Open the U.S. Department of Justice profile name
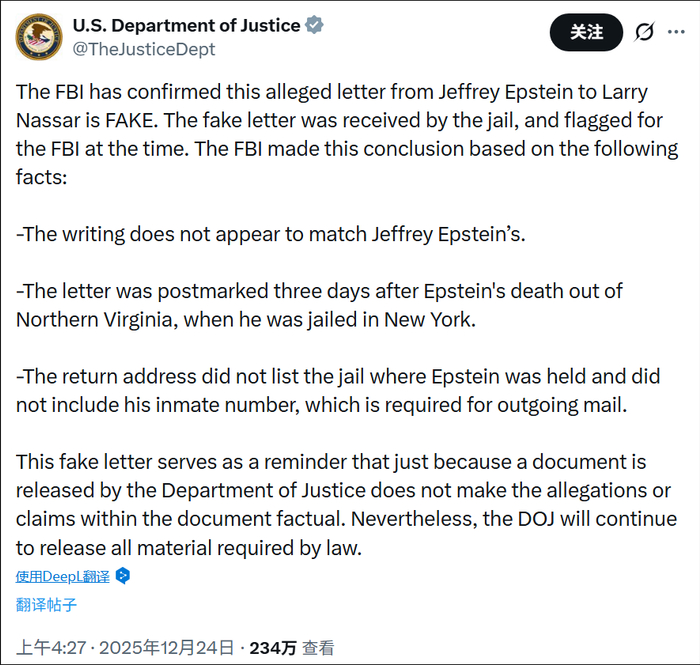Image resolution: width=700 pixels, height=665 pixels. coord(186,25)
